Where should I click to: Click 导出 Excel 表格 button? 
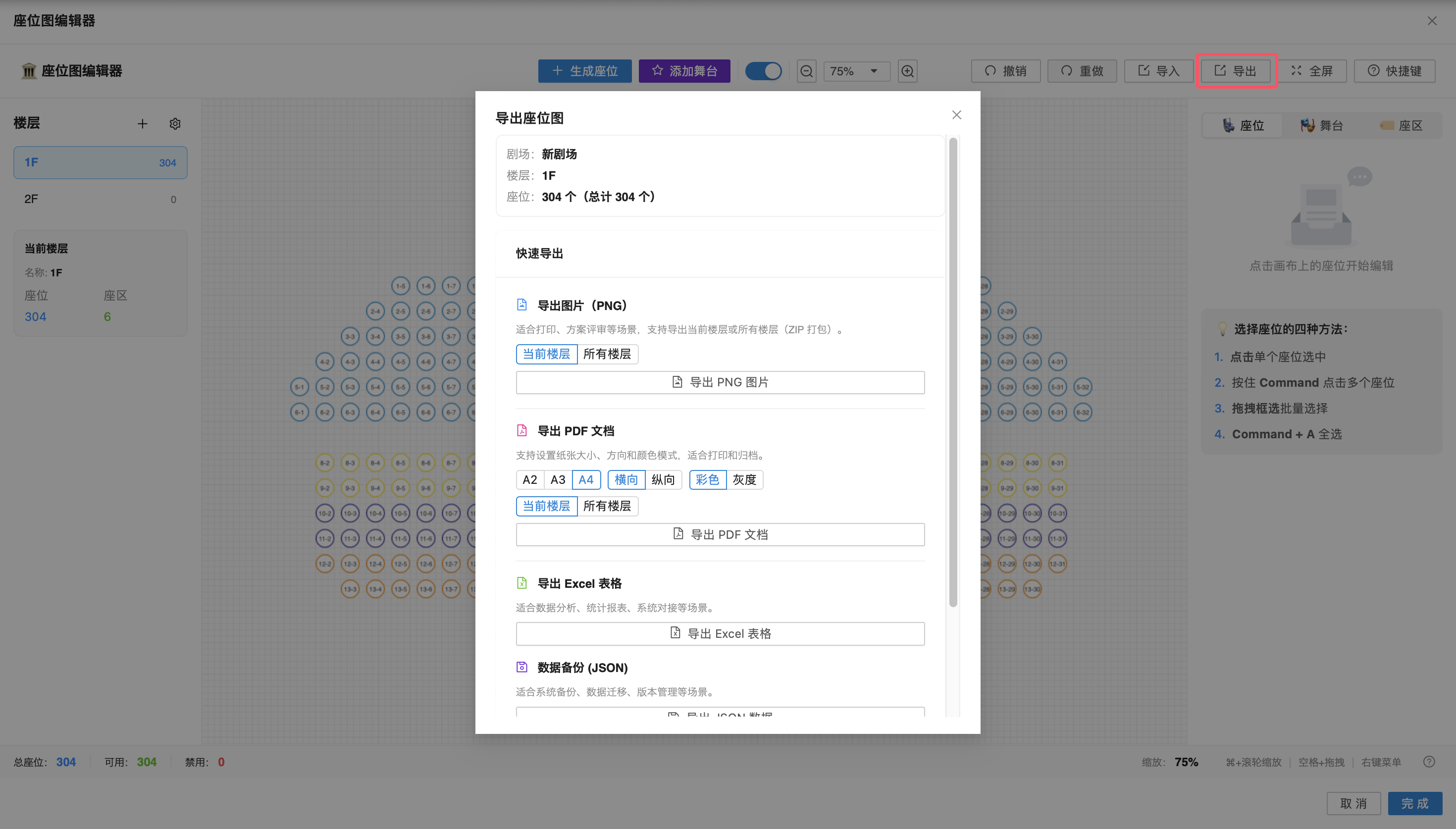click(720, 634)
